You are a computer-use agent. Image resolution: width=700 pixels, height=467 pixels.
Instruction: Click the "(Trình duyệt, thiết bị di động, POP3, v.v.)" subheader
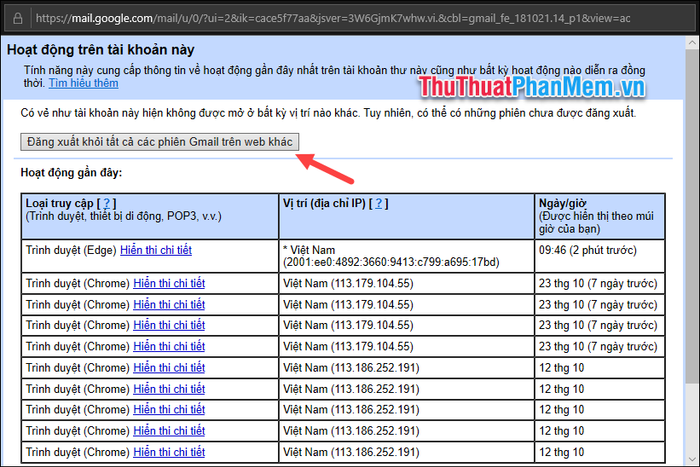(124, 217)
